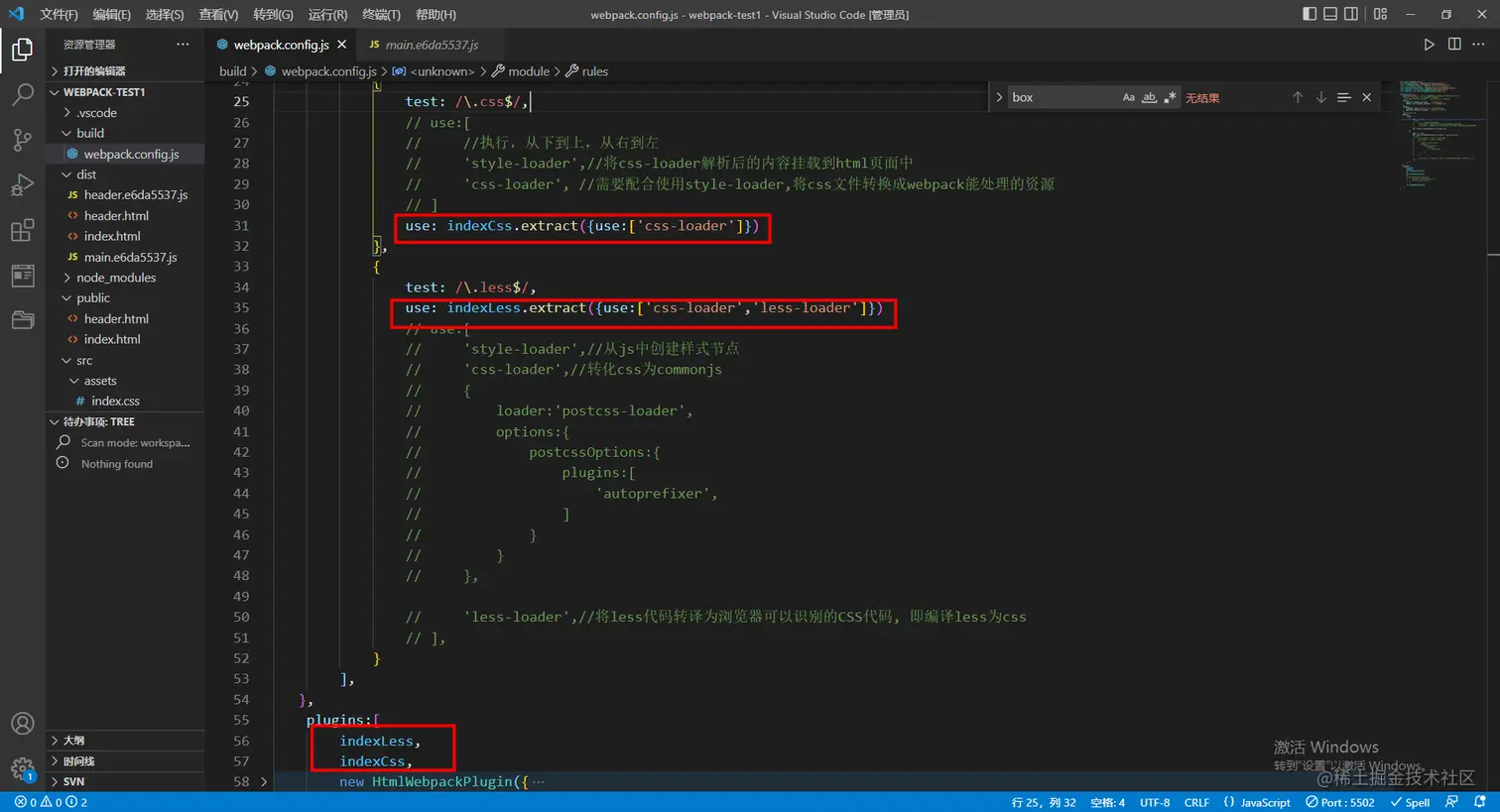Go to next find match
This screenshot has height=812, width=1500.
click(1321, 97)
